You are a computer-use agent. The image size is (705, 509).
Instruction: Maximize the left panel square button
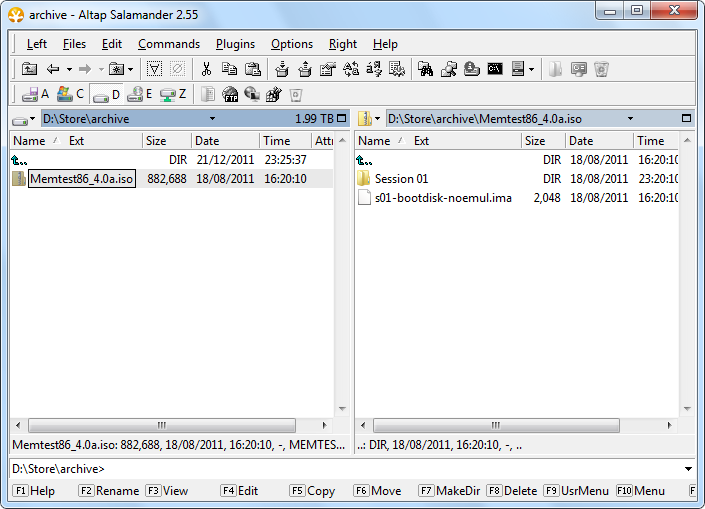point(342,118)
